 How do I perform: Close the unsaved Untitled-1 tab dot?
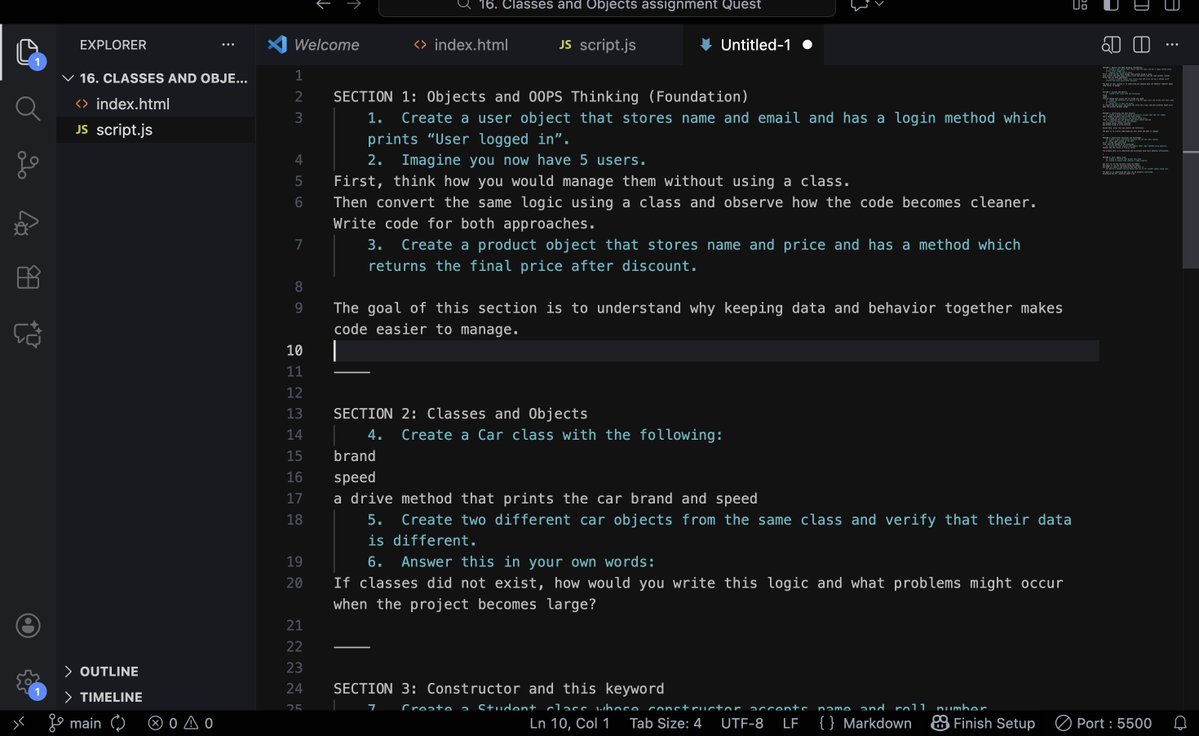(807, 44)
